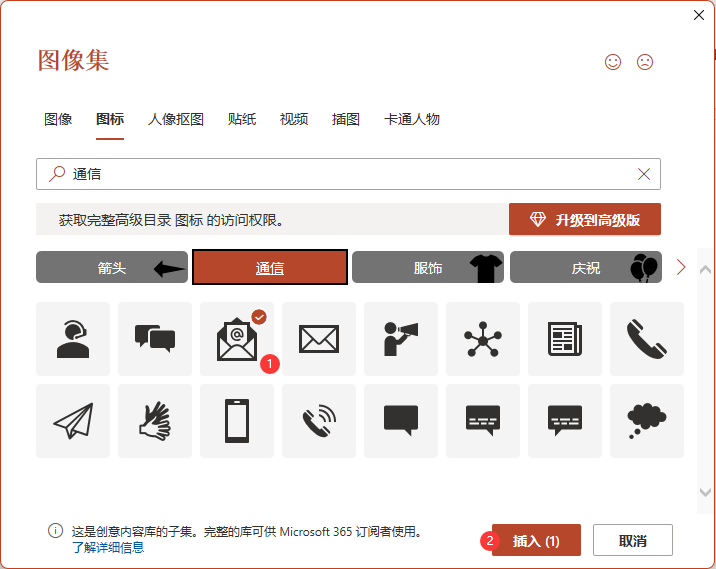Select the telephone handset icon
Viewport: 716px width, 569px height.
tap(647, 339)
